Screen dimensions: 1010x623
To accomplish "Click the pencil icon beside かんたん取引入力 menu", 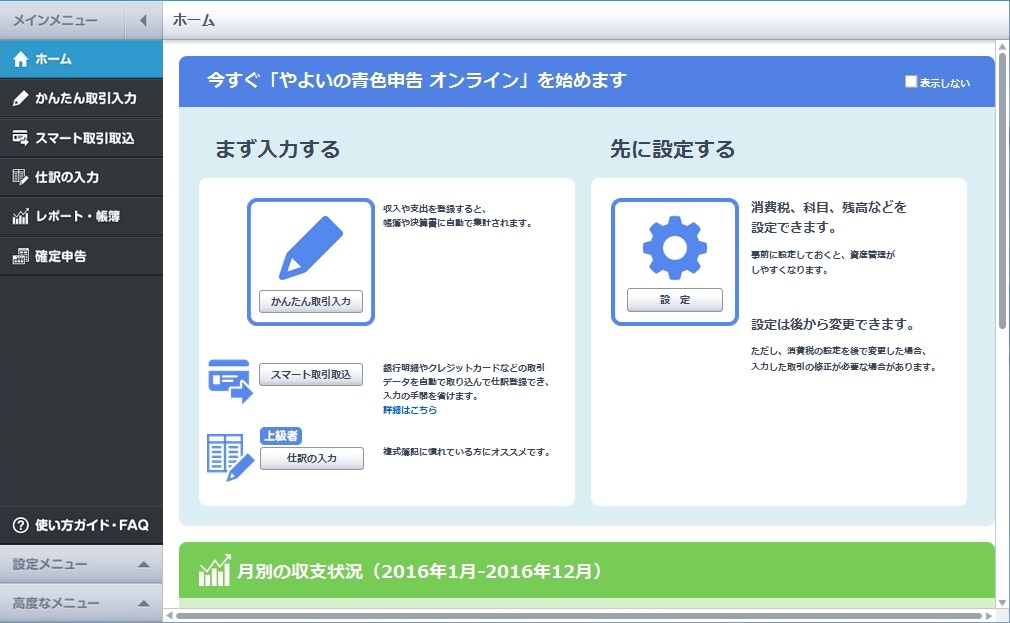I will pos(21,98).
